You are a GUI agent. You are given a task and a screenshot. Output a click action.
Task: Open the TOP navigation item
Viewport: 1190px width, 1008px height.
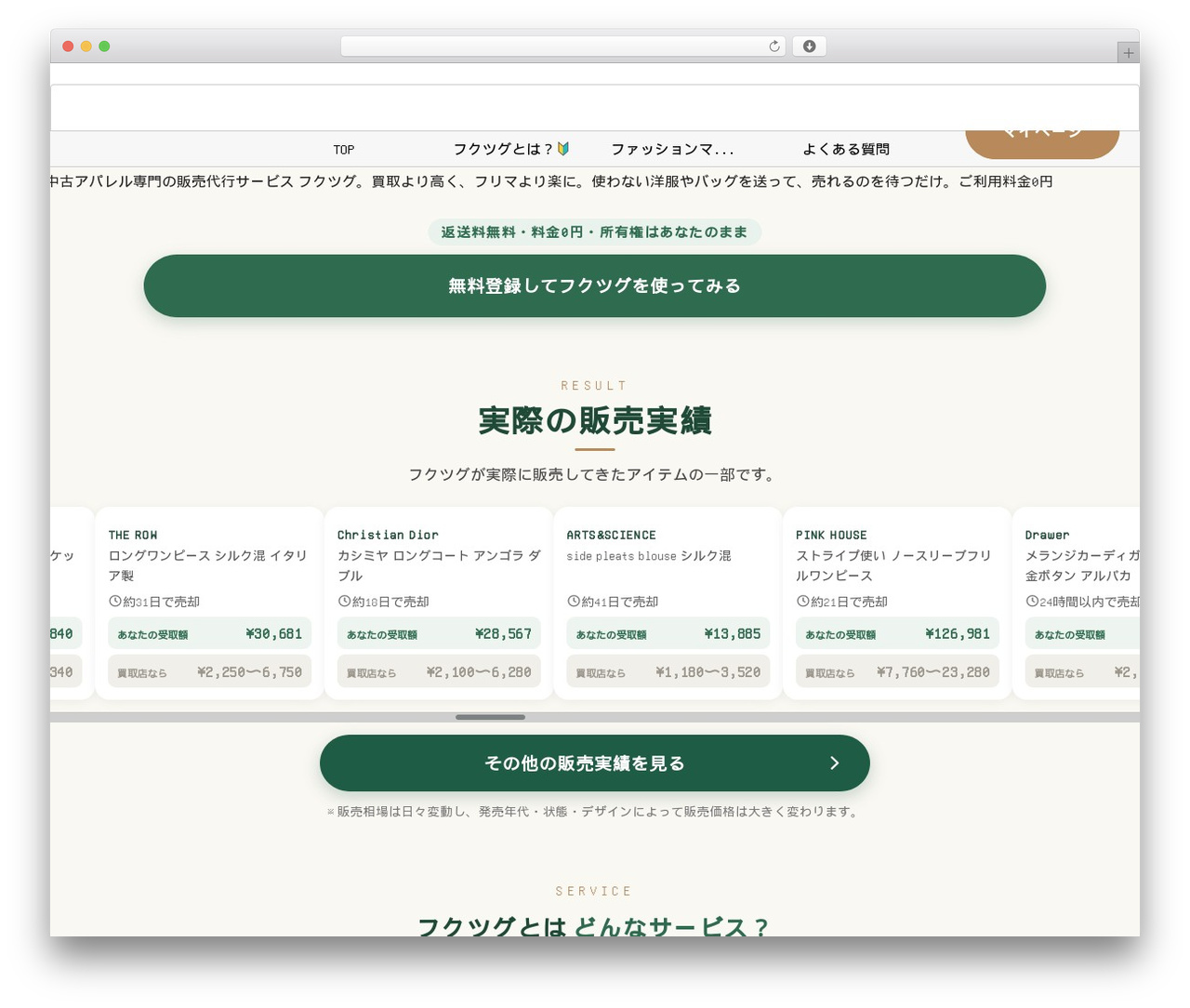344,150
